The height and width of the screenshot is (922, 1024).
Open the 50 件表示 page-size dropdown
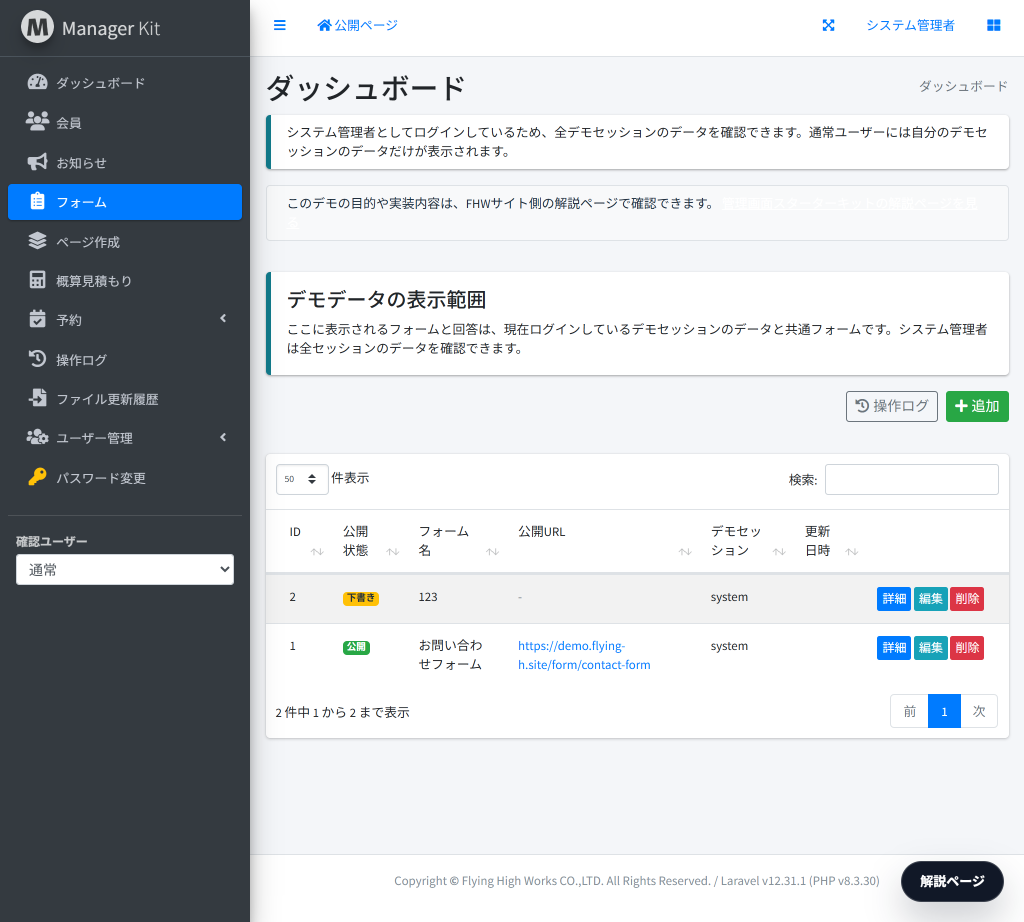click(302, 479)
